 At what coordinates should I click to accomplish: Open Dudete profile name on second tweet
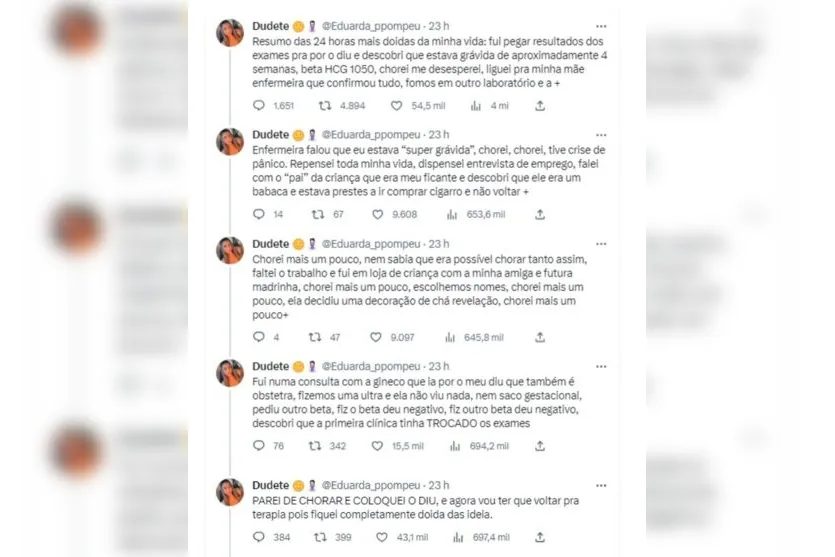(x=271, y=135)
